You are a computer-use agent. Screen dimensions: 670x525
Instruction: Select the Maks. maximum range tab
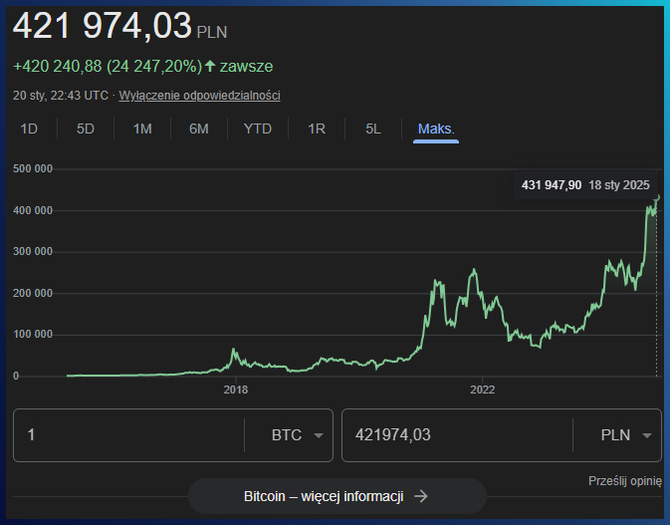(x=436, y=129)
